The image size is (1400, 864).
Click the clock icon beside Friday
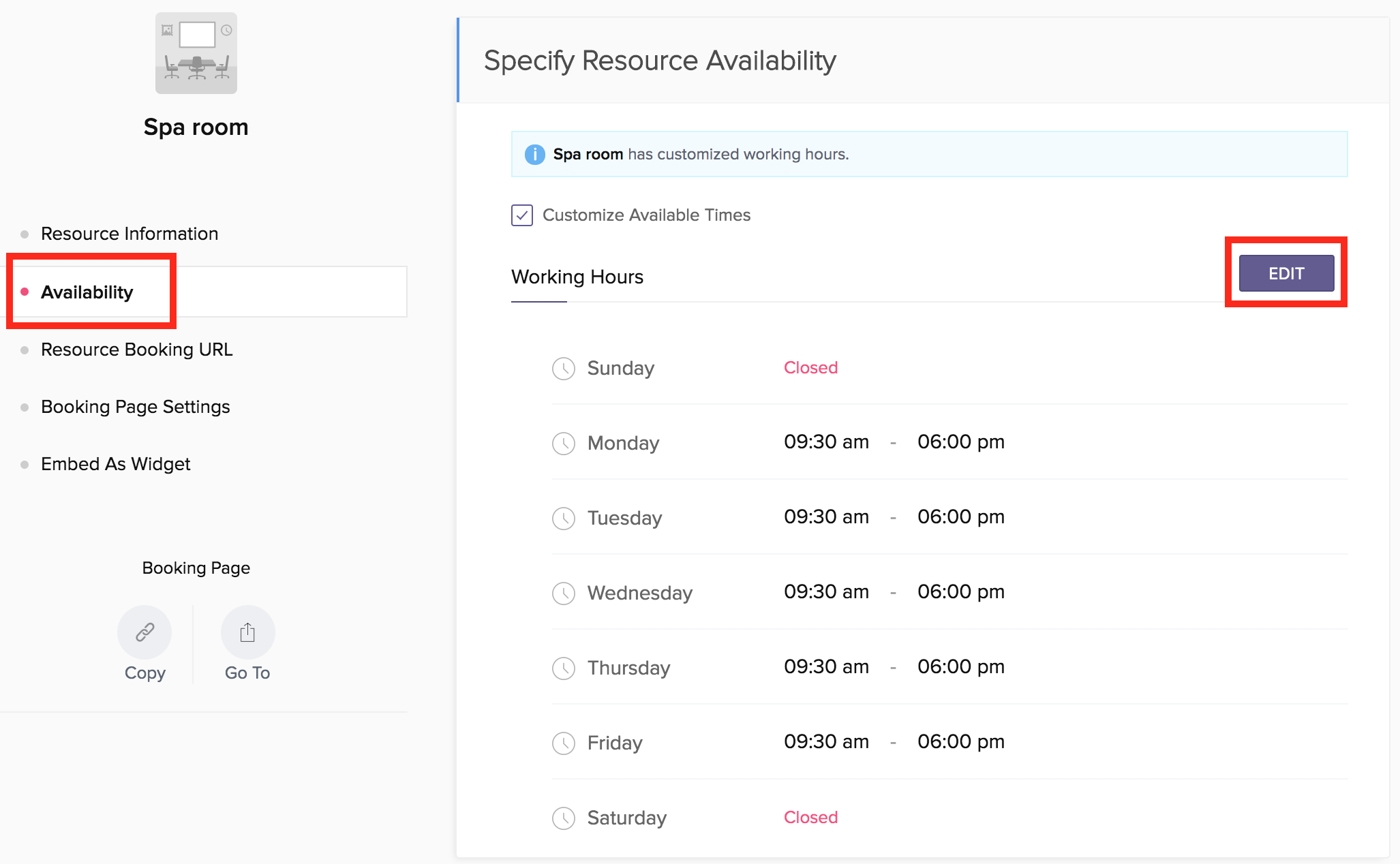click(564, 743)
